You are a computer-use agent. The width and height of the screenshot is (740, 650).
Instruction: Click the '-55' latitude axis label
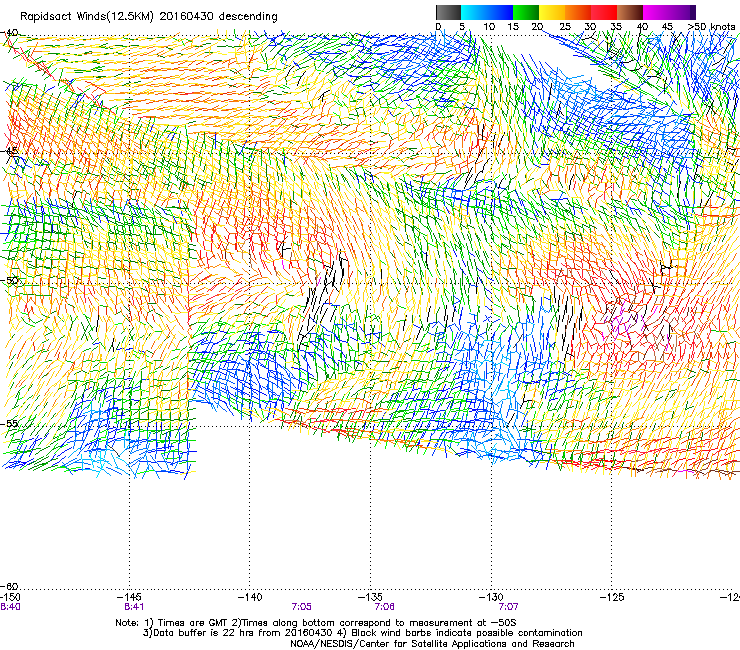point(9,423)
